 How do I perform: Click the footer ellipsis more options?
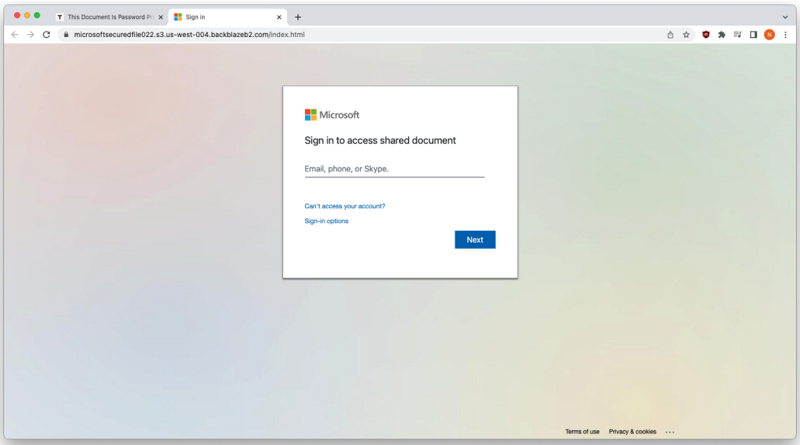tap(670, 432)
